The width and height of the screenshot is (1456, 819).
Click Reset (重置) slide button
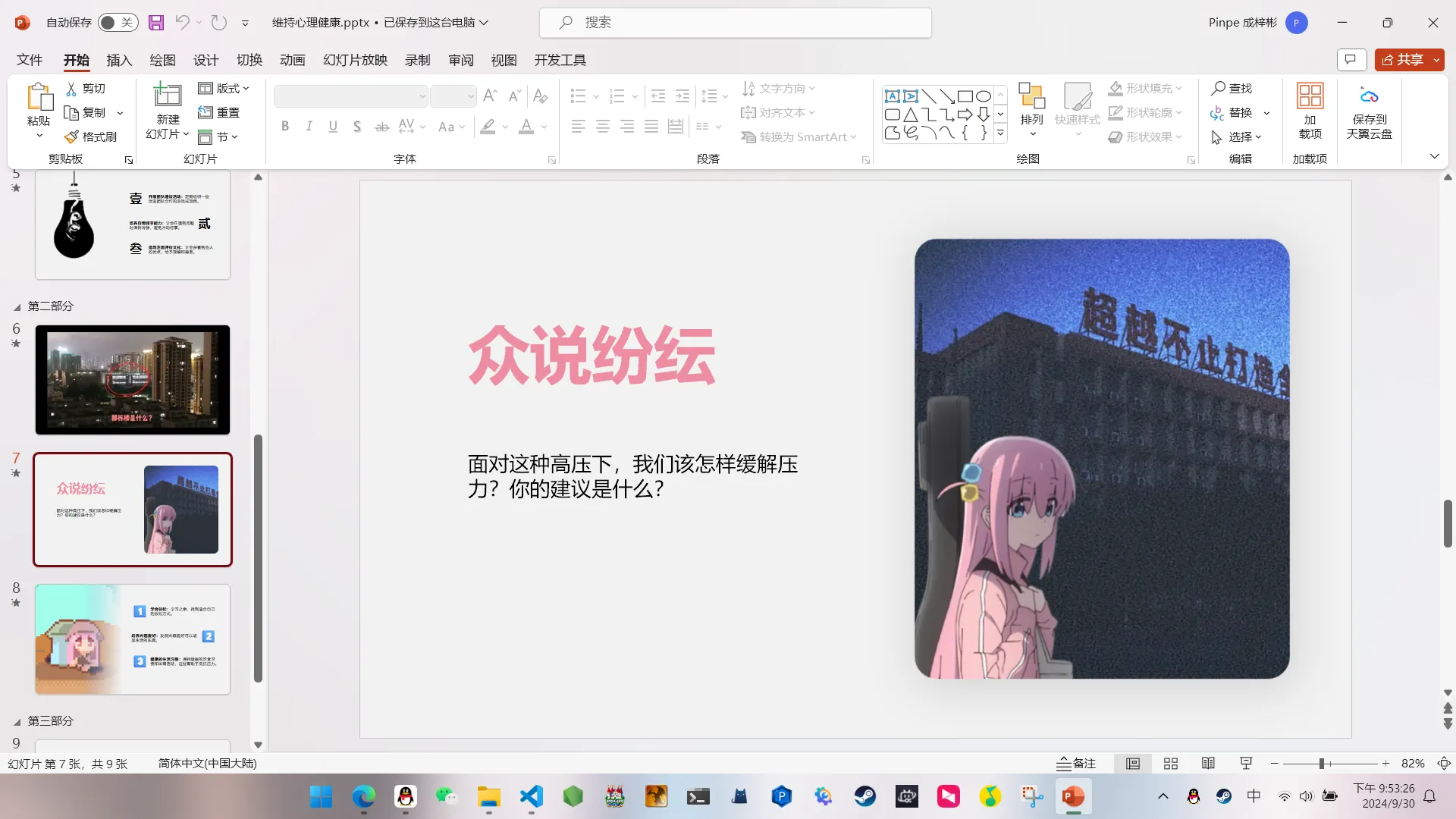point(219,112)
